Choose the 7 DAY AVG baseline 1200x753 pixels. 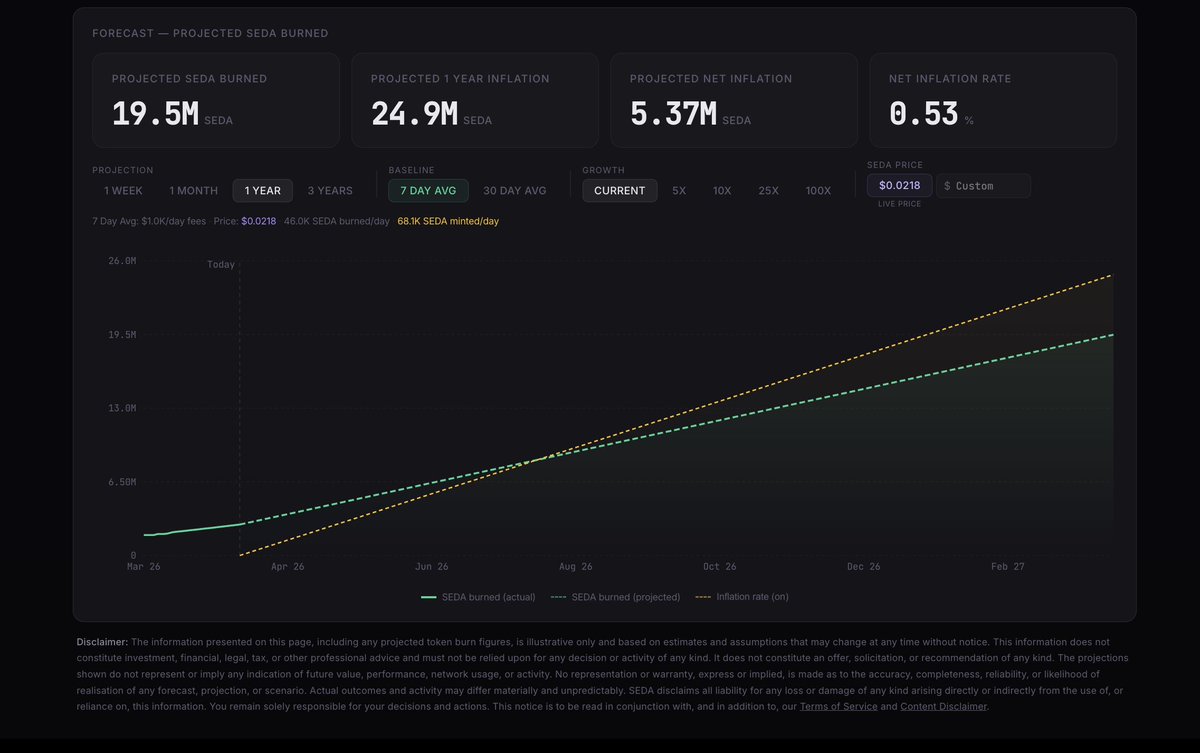(428, 191)
